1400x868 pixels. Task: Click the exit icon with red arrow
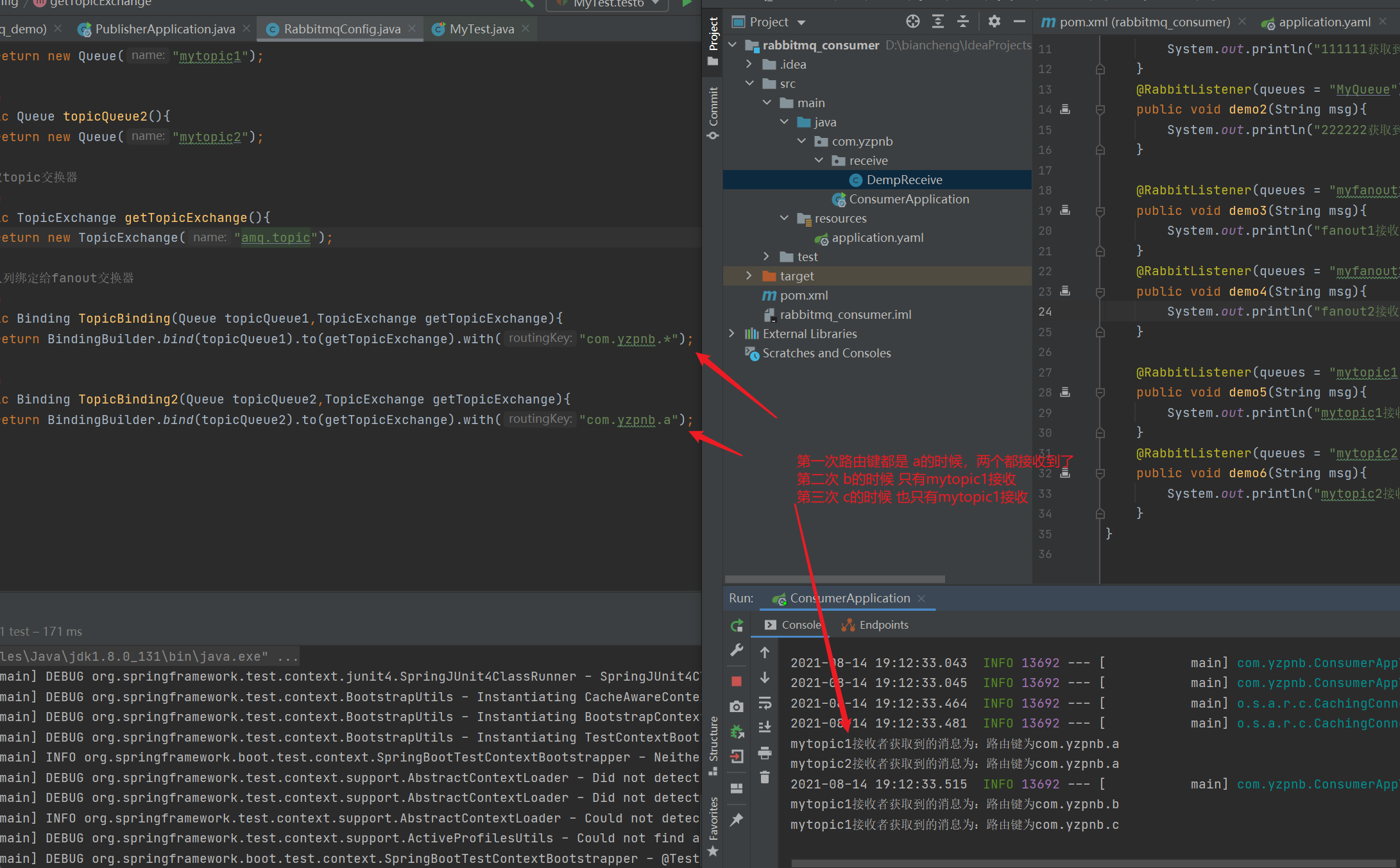[x=737, y=756]
